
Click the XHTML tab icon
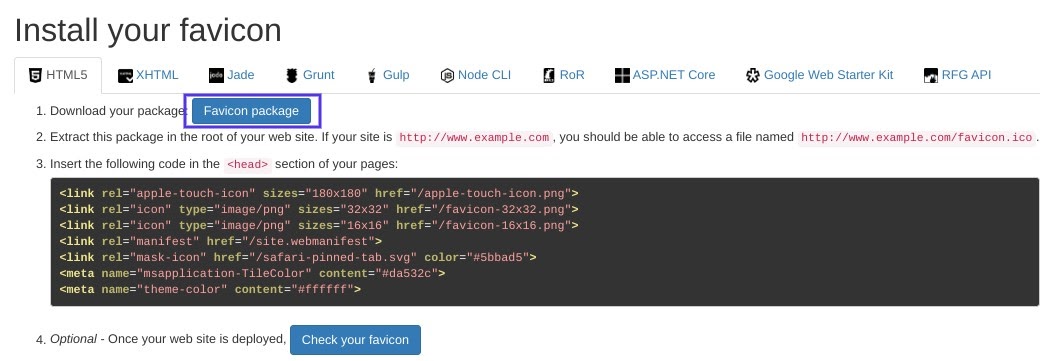(125, 76)
